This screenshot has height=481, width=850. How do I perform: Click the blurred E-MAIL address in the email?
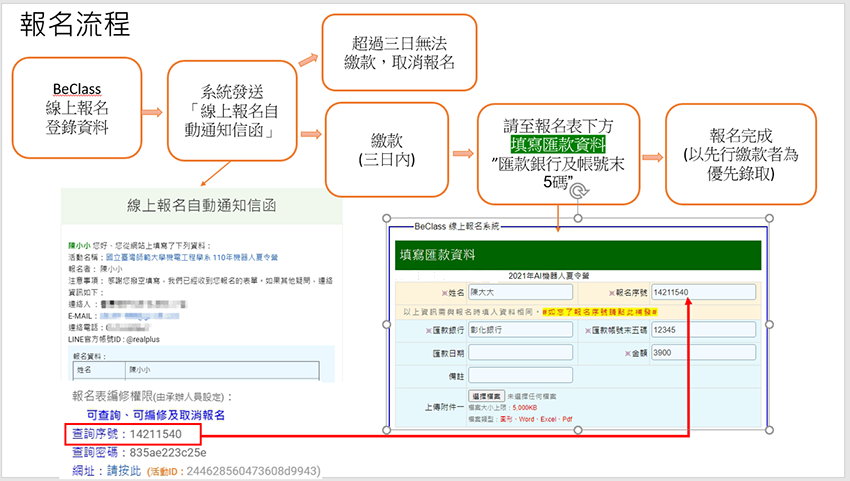(x=139, y=316)
